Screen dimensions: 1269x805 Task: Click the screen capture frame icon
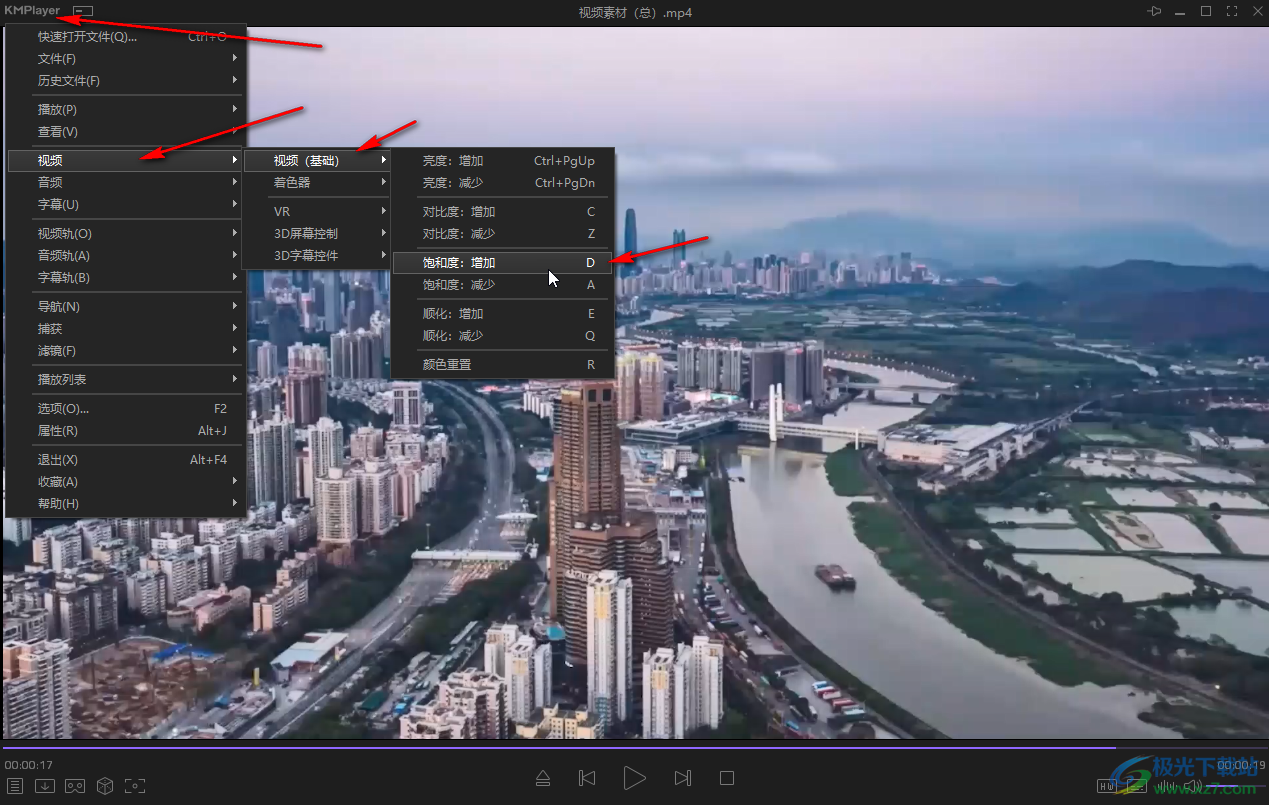pyautogui.click(x=135, y=786)
